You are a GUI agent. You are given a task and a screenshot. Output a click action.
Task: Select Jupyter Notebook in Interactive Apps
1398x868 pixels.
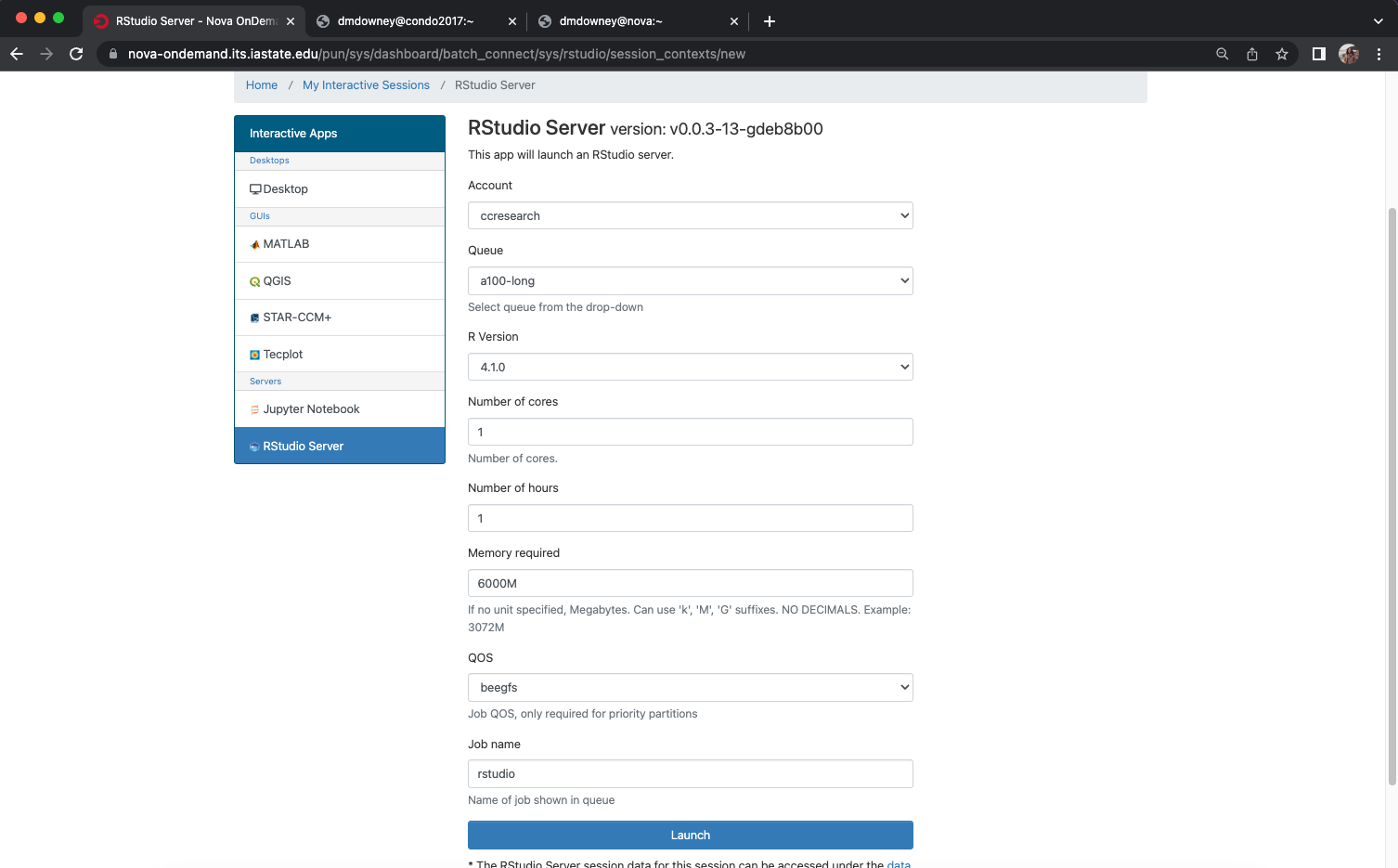(x=340, y=409)
